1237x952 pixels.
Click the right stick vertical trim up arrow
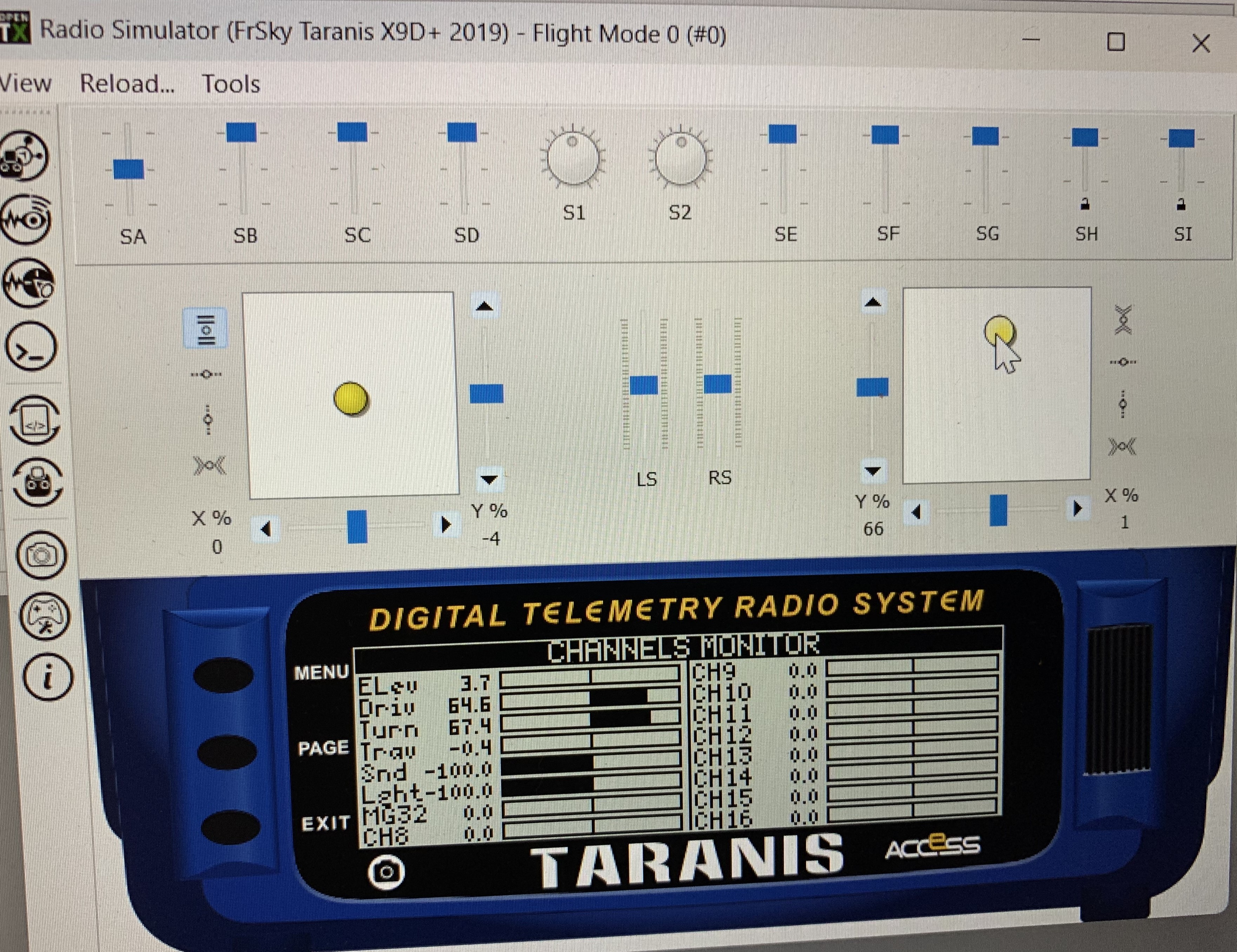(x=873, y=303)
